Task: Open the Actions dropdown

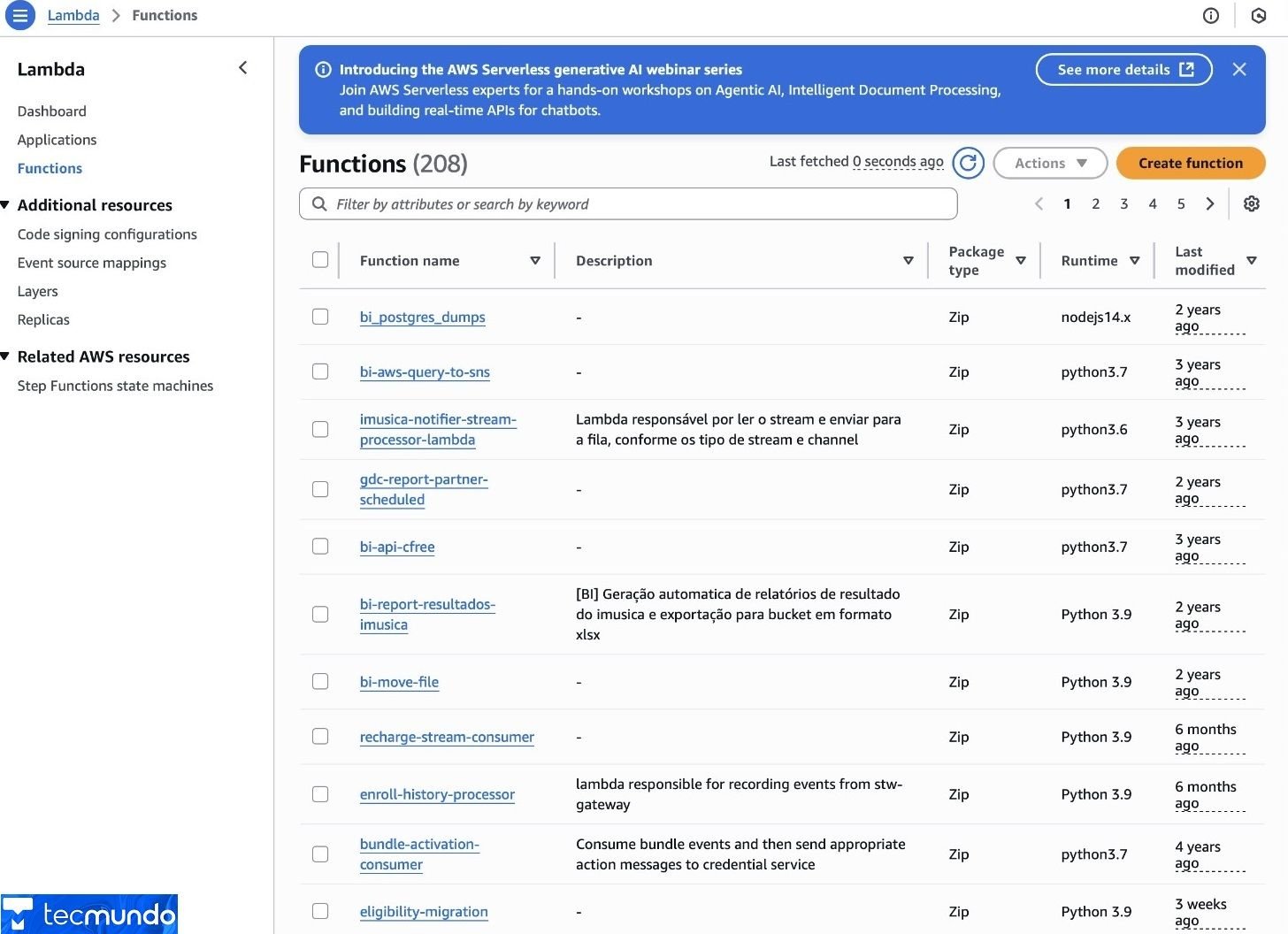Action: (1050, 163)
